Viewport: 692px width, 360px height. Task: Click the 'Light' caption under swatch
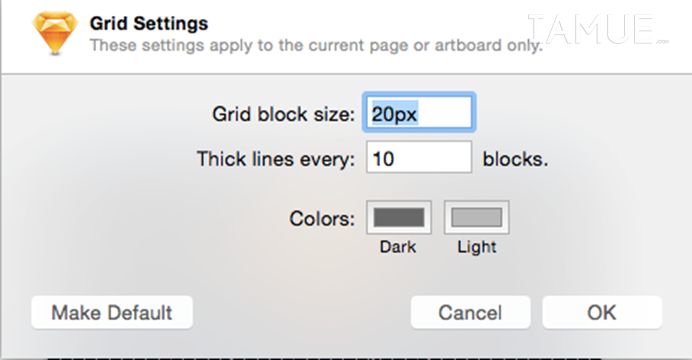tap(477, 247)
